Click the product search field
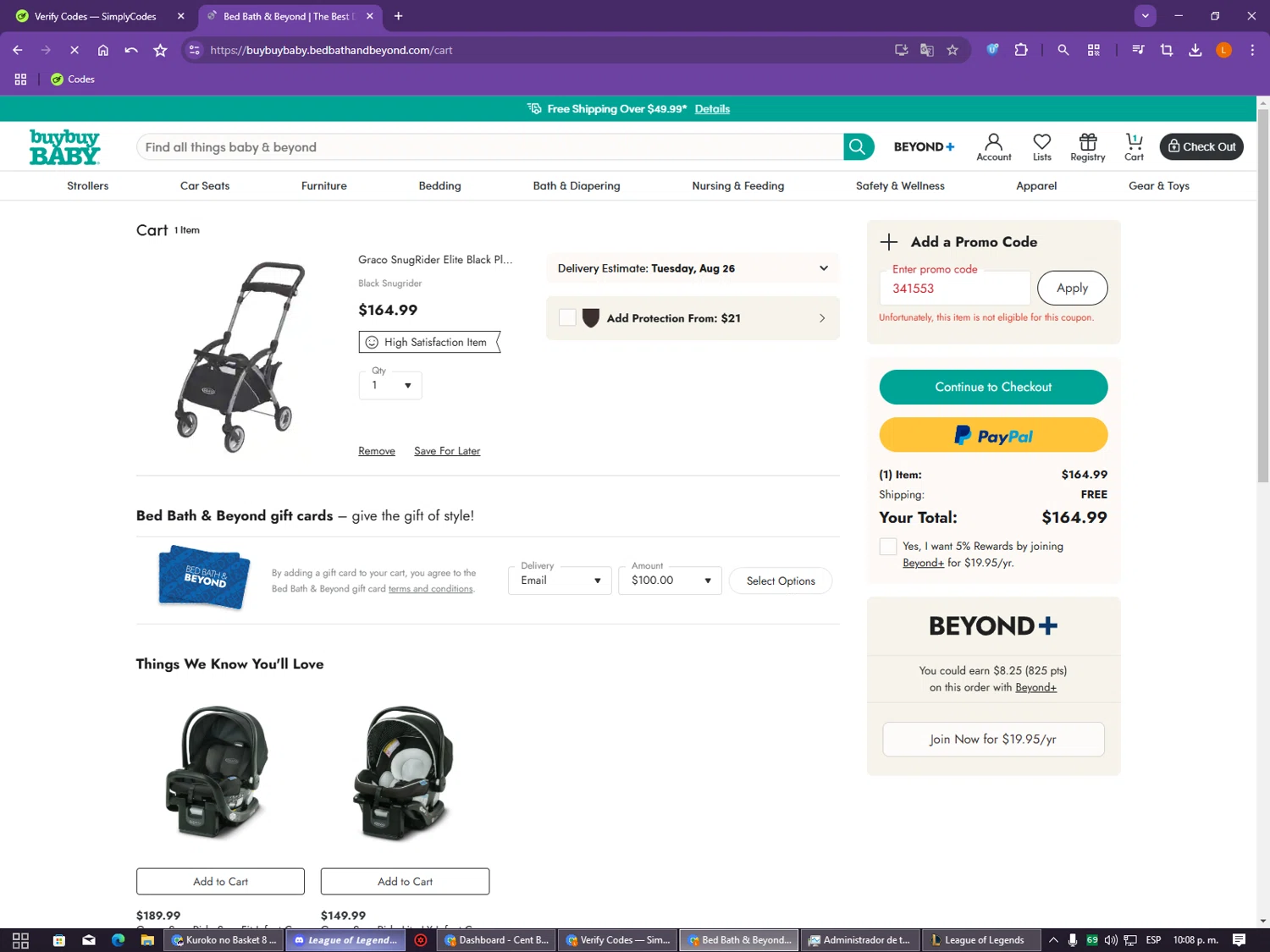 (489, 146)
